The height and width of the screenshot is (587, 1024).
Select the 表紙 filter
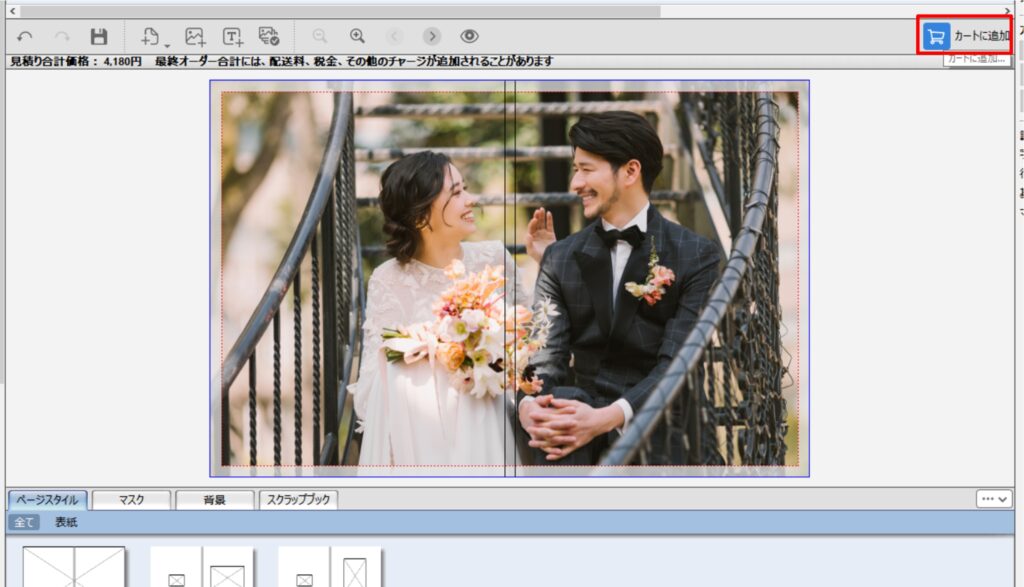point(66,522)
